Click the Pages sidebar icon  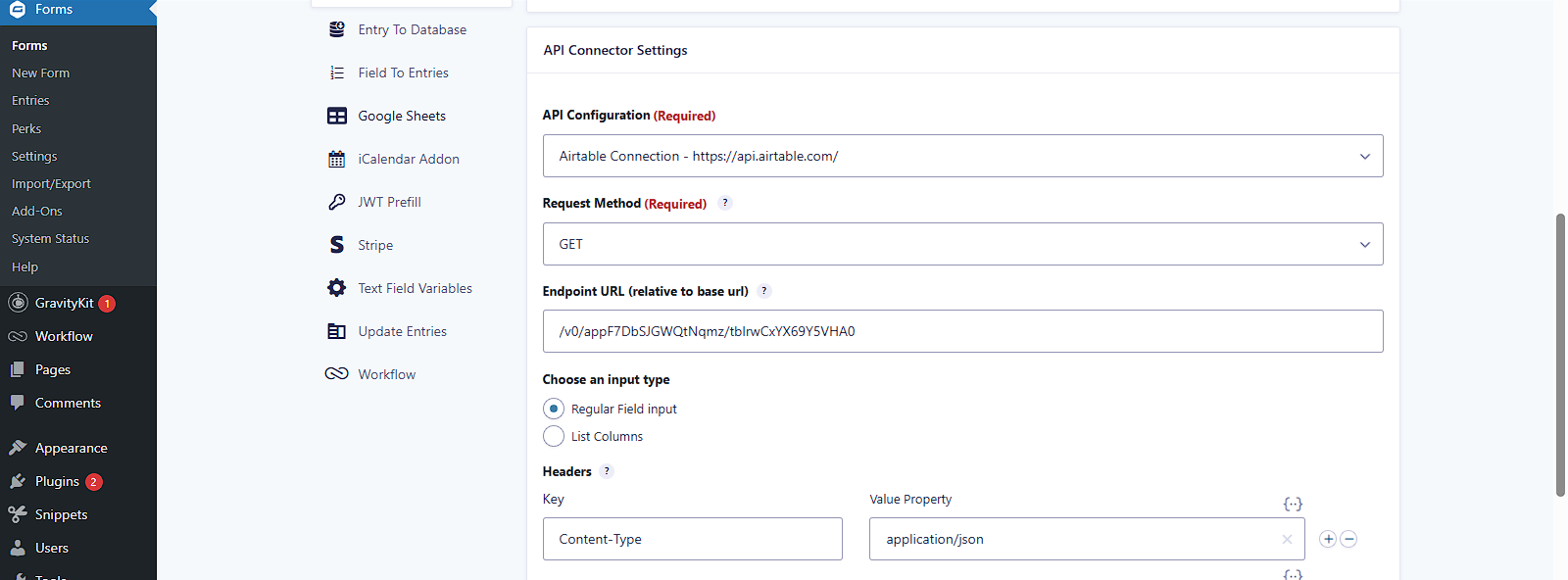click(18, 369)
